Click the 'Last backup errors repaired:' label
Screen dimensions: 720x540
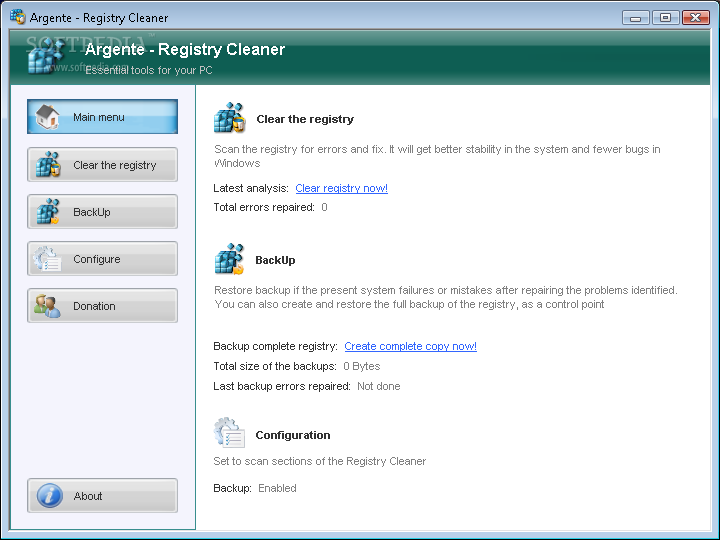(x=282, y=386)
